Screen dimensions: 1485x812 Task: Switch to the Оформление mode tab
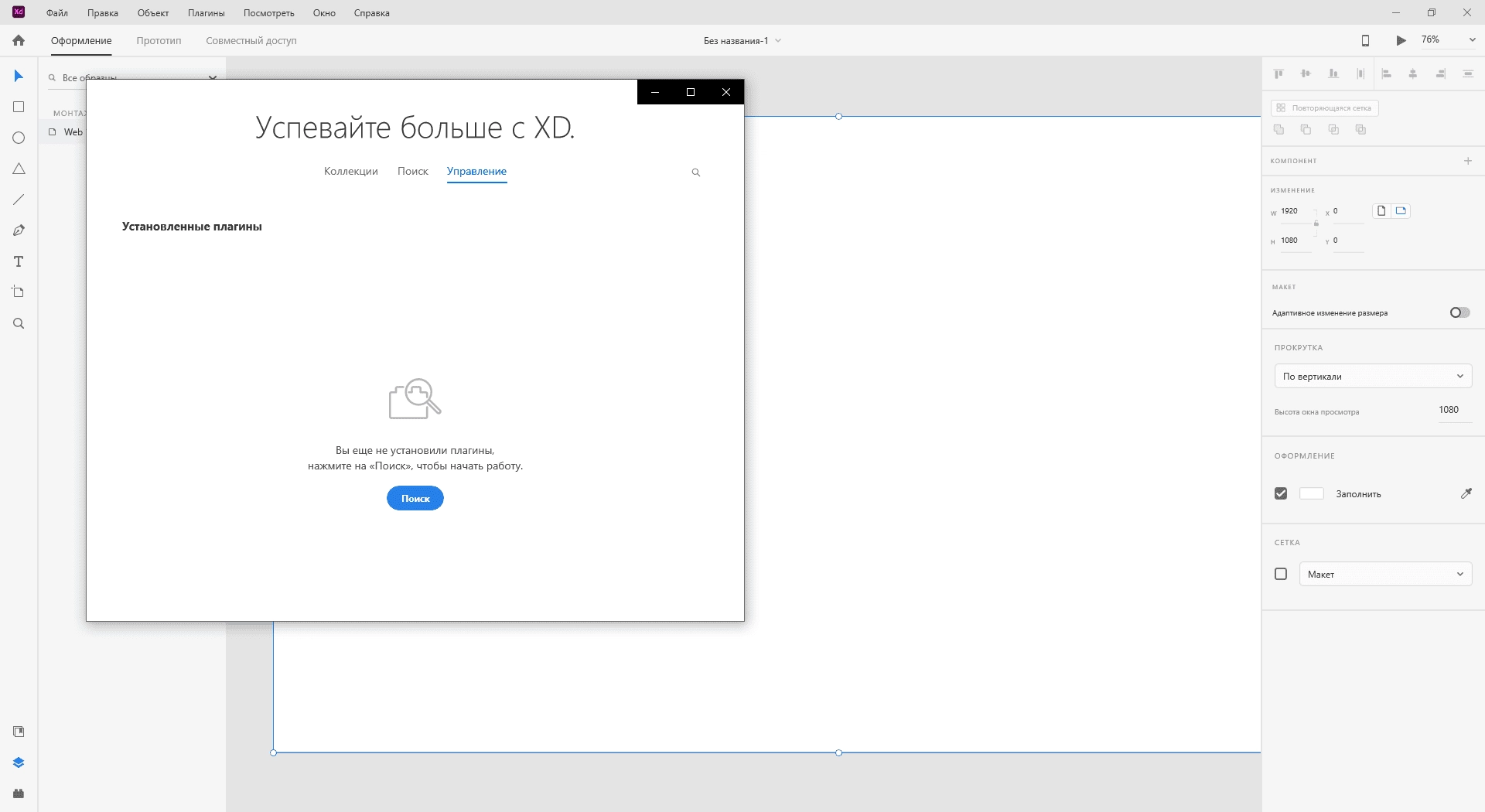(81, 41)
